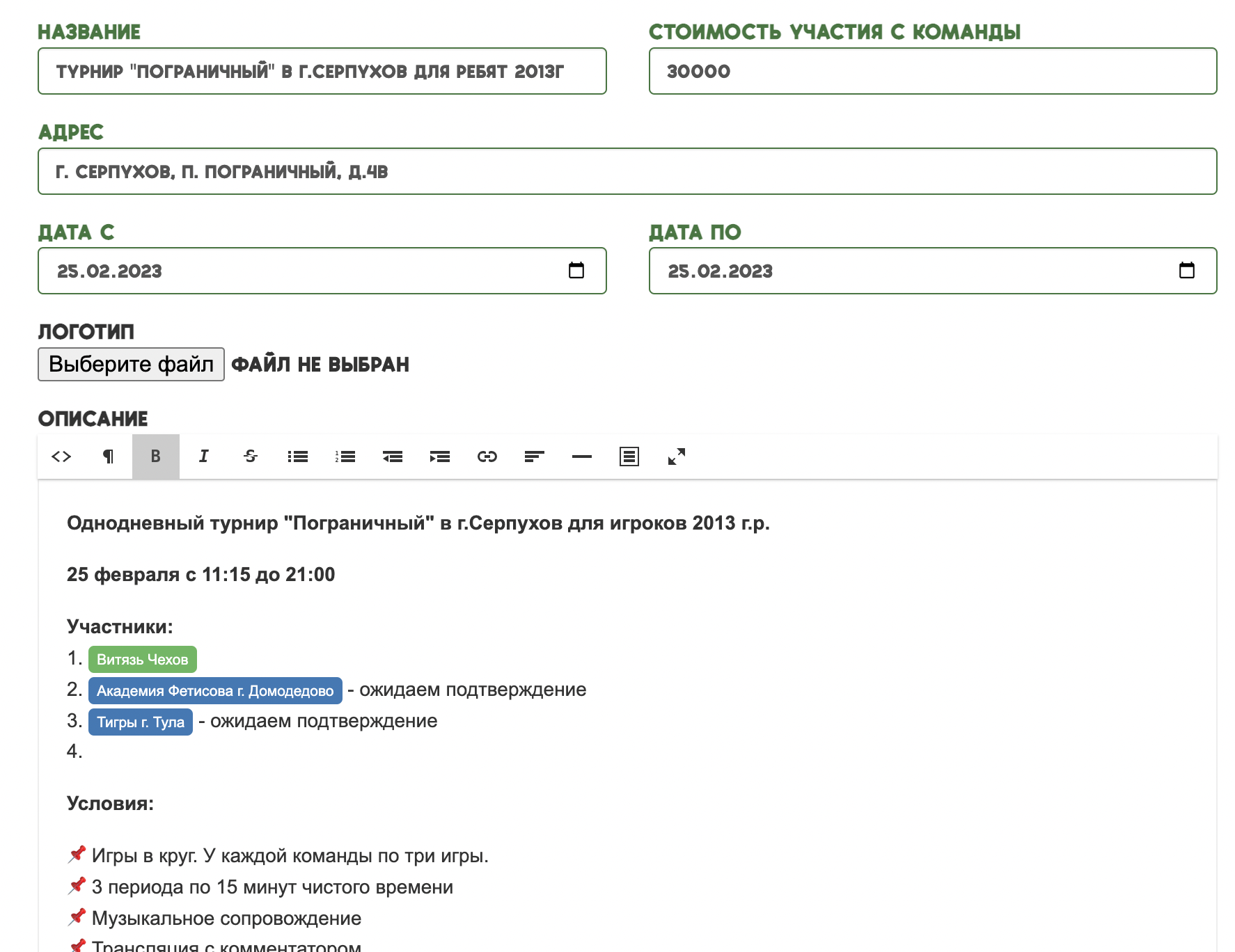Insert an unordered bullet list
Viewport: 1235px width, 952px height.
(298, 457)
